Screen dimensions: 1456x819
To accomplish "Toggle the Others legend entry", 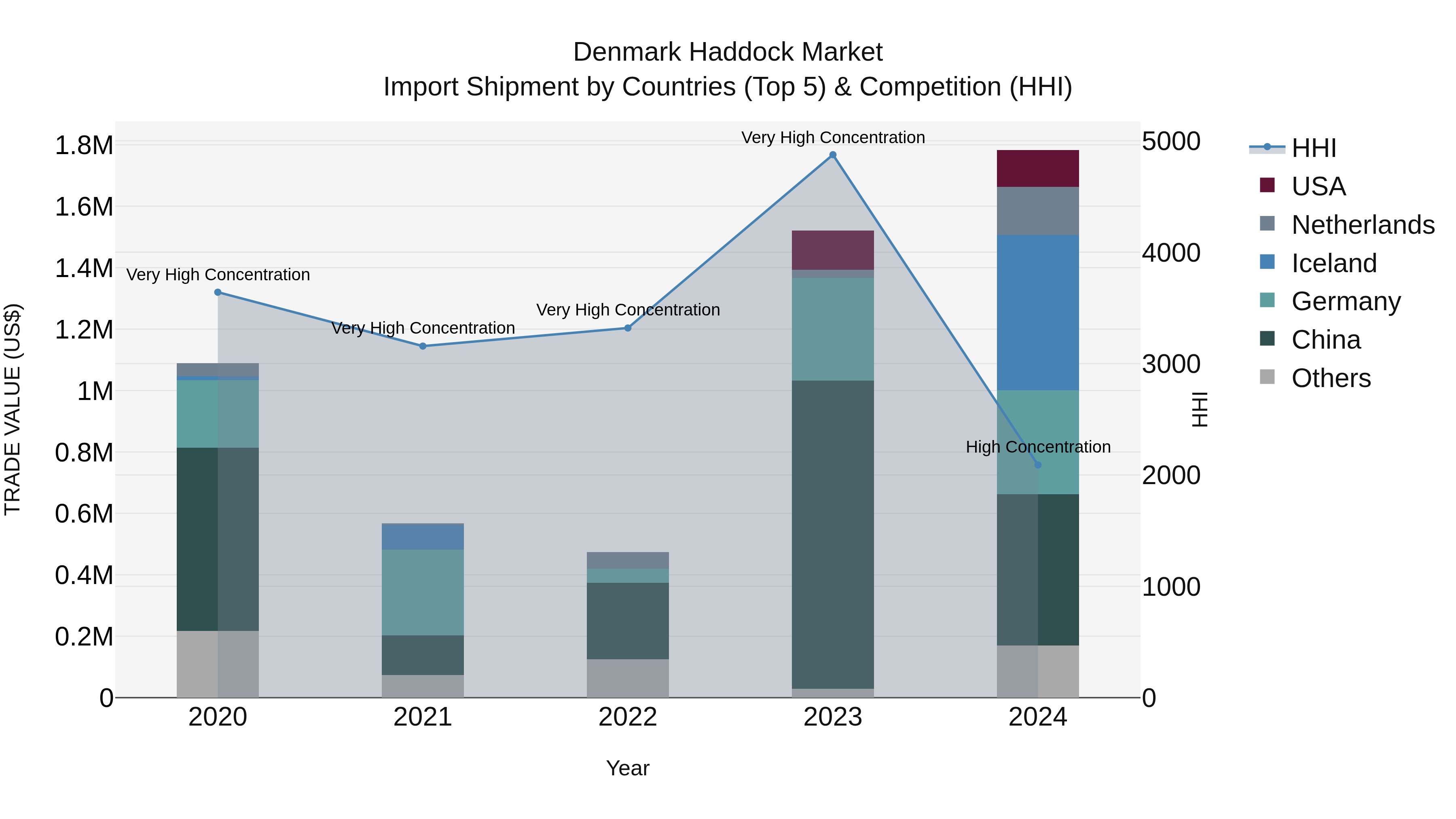I will (1315, 378).
